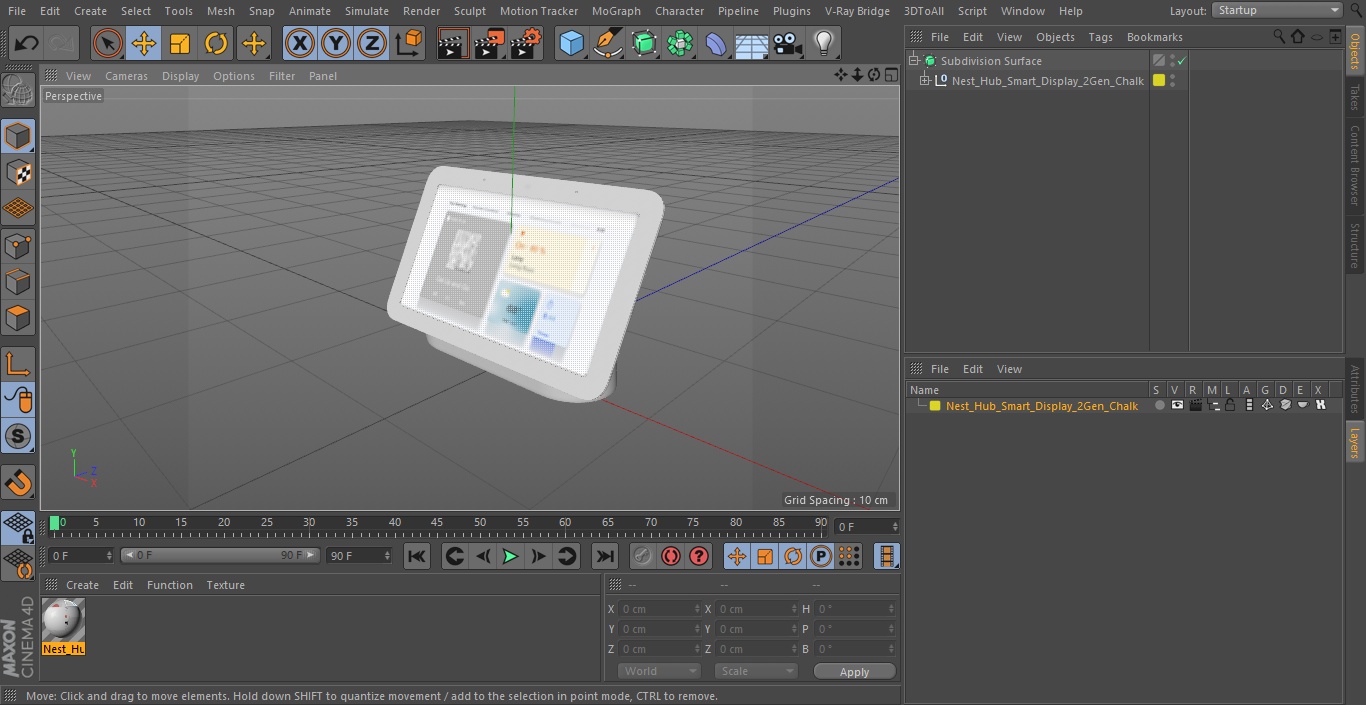Click Make Editable icon in left sidebar
This screenshot has width=1366, height=705.
(18, 90)
